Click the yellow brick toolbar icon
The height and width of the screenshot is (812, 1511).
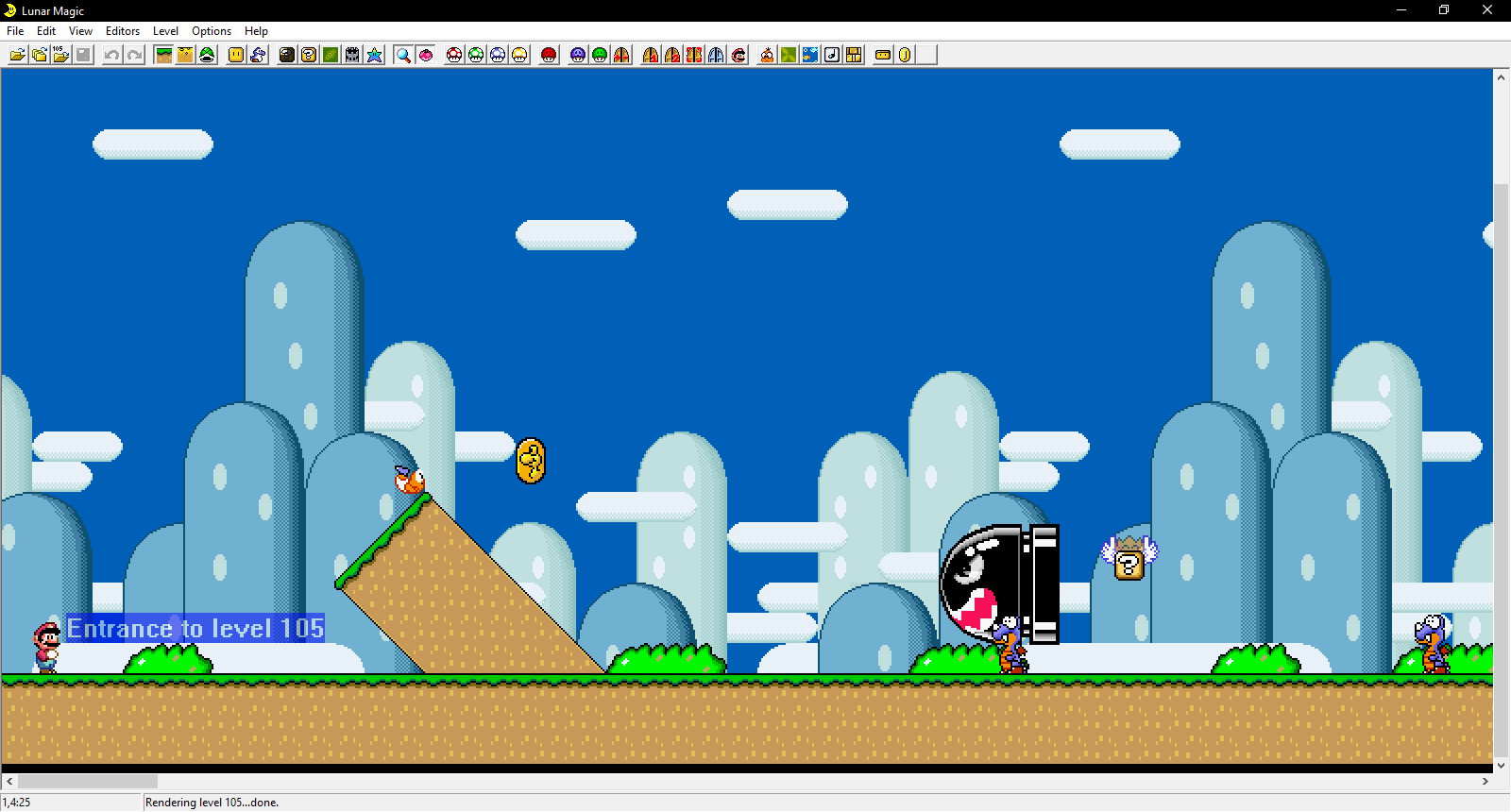883,55
